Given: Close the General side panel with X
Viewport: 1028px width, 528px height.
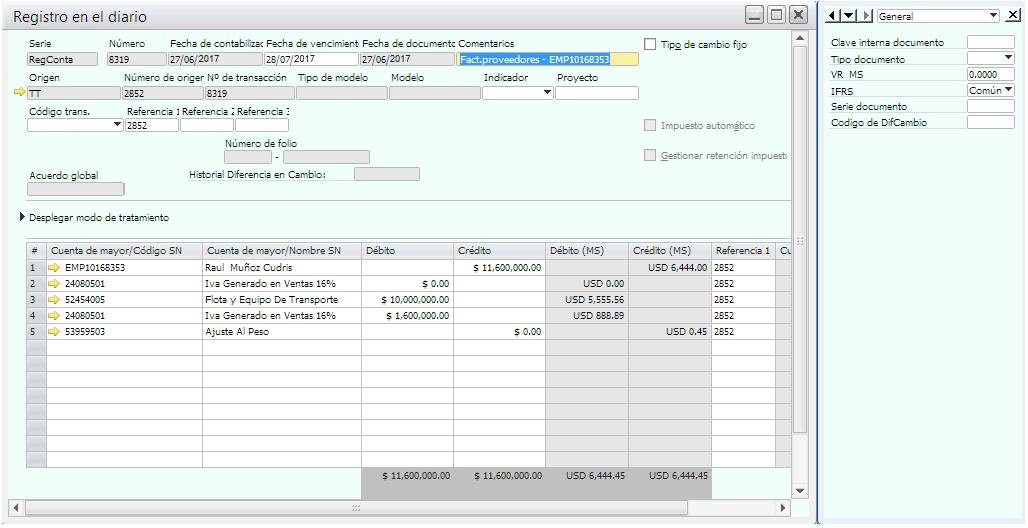Looking at the screenshot, I should (x=1012, y=16).
